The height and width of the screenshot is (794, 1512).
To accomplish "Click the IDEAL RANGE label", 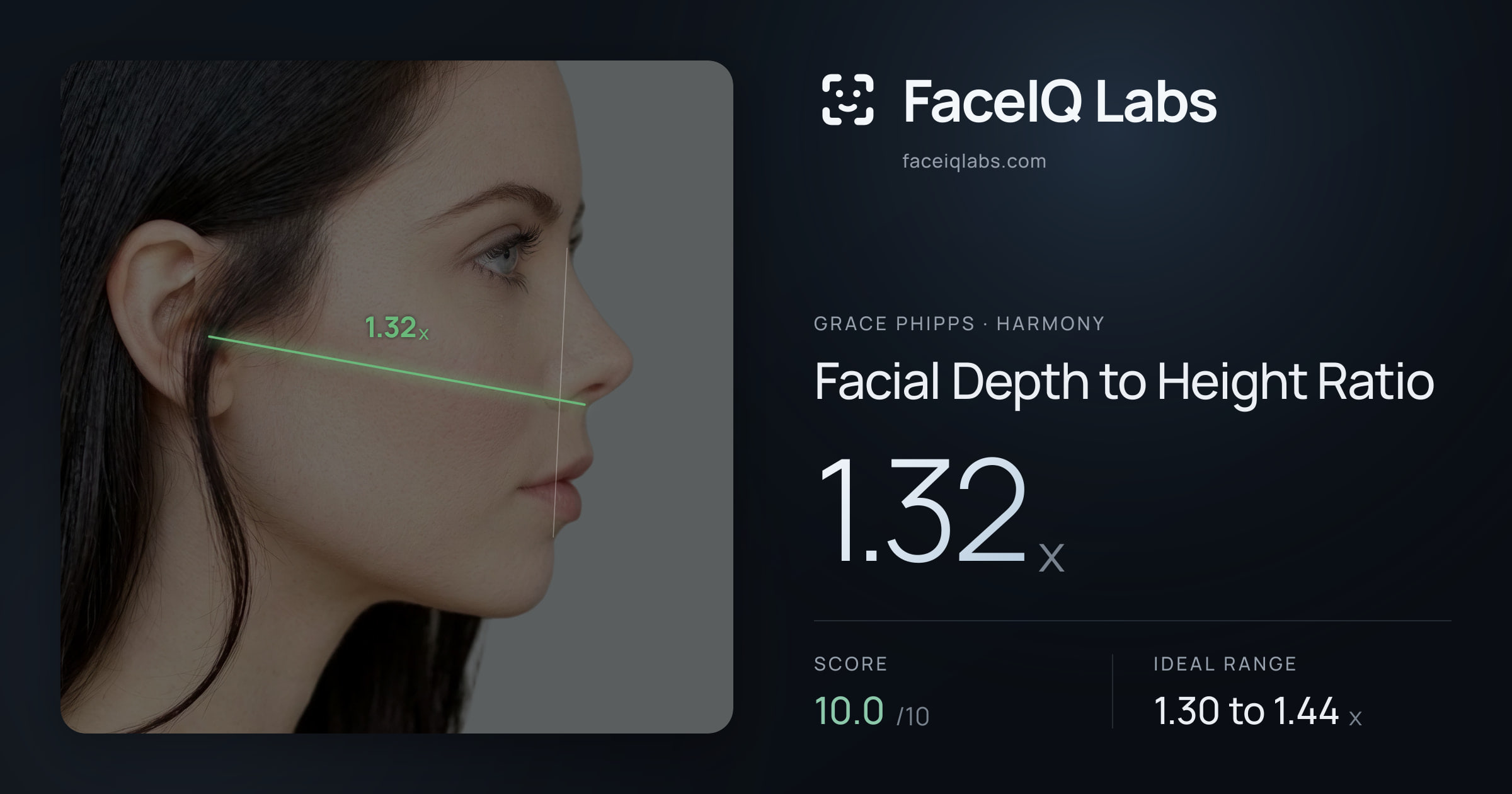I will (1225, 664).
